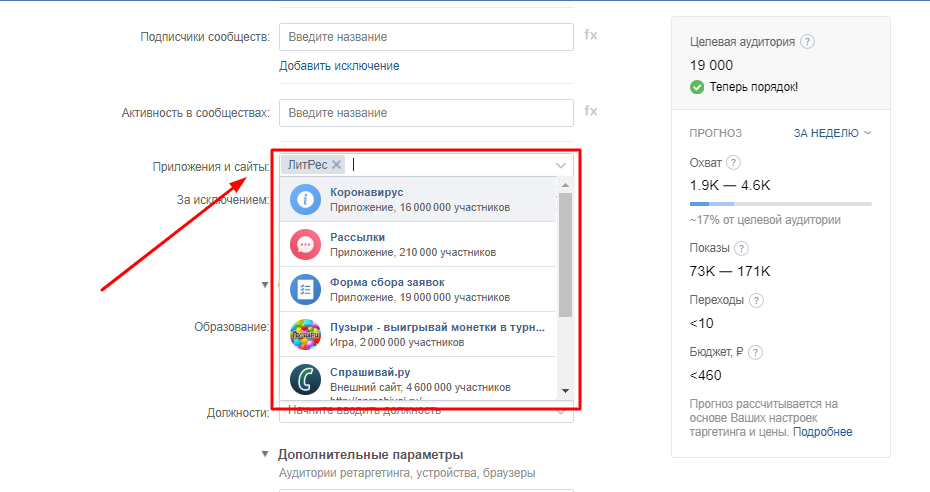This screenshot has height=492, width=930.
Task: Click the Пузыри game icon
Action: (305, 334)
